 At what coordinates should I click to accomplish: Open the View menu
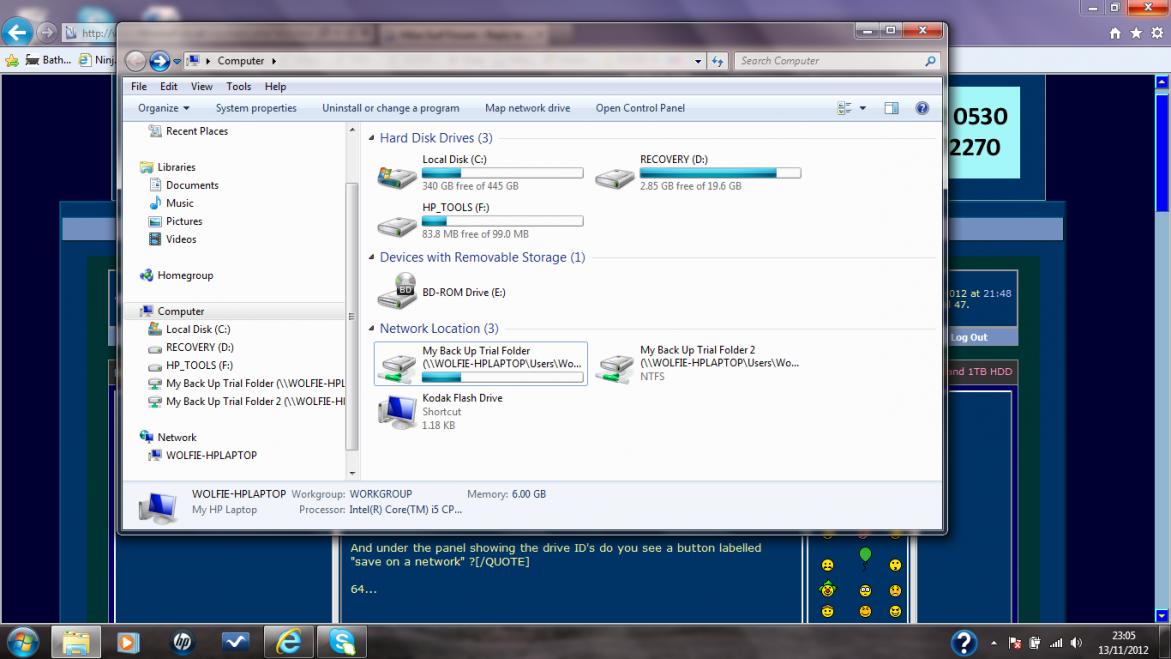click(x=201, y=87)
